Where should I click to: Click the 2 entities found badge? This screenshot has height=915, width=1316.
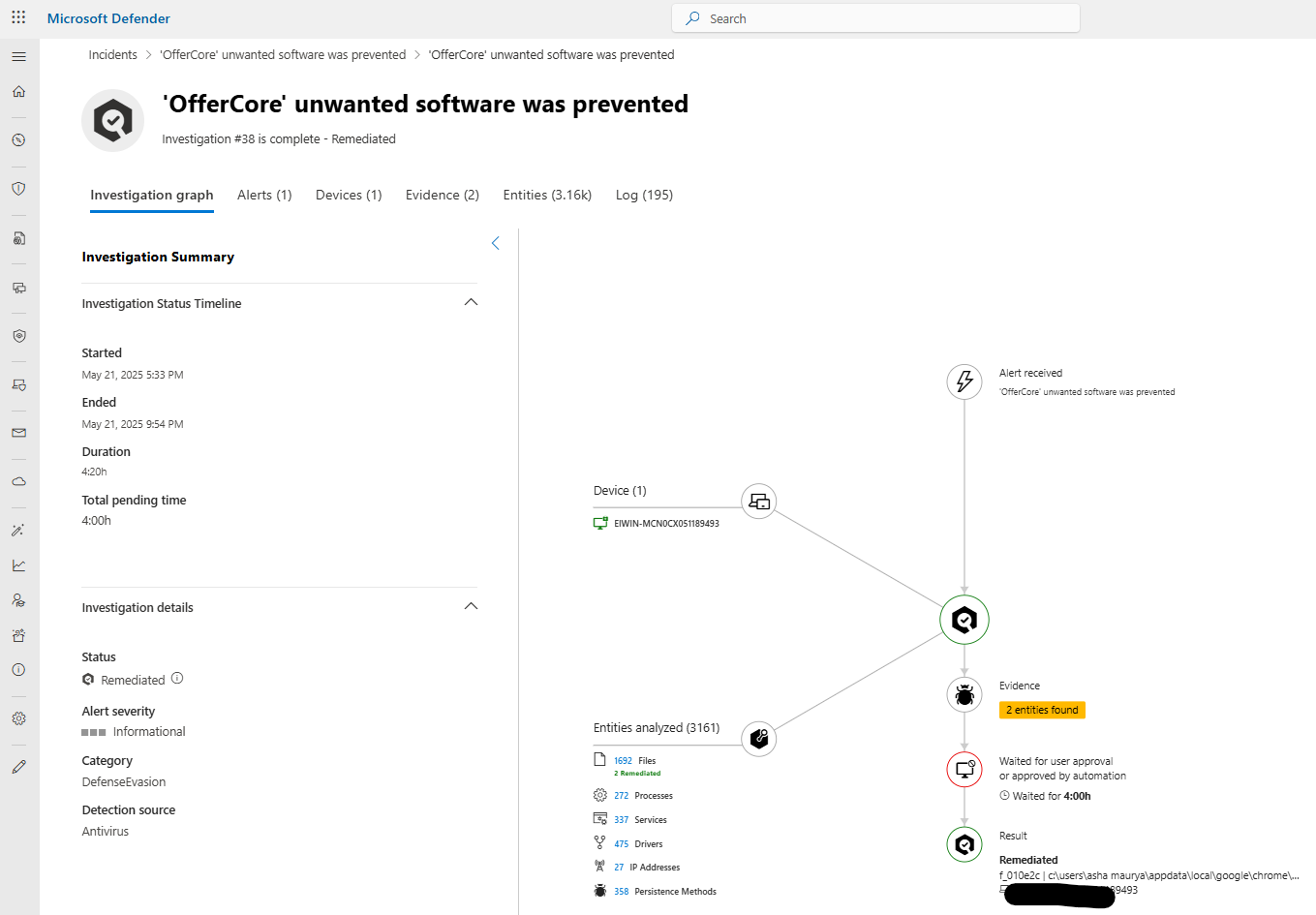click(1042, 710)
